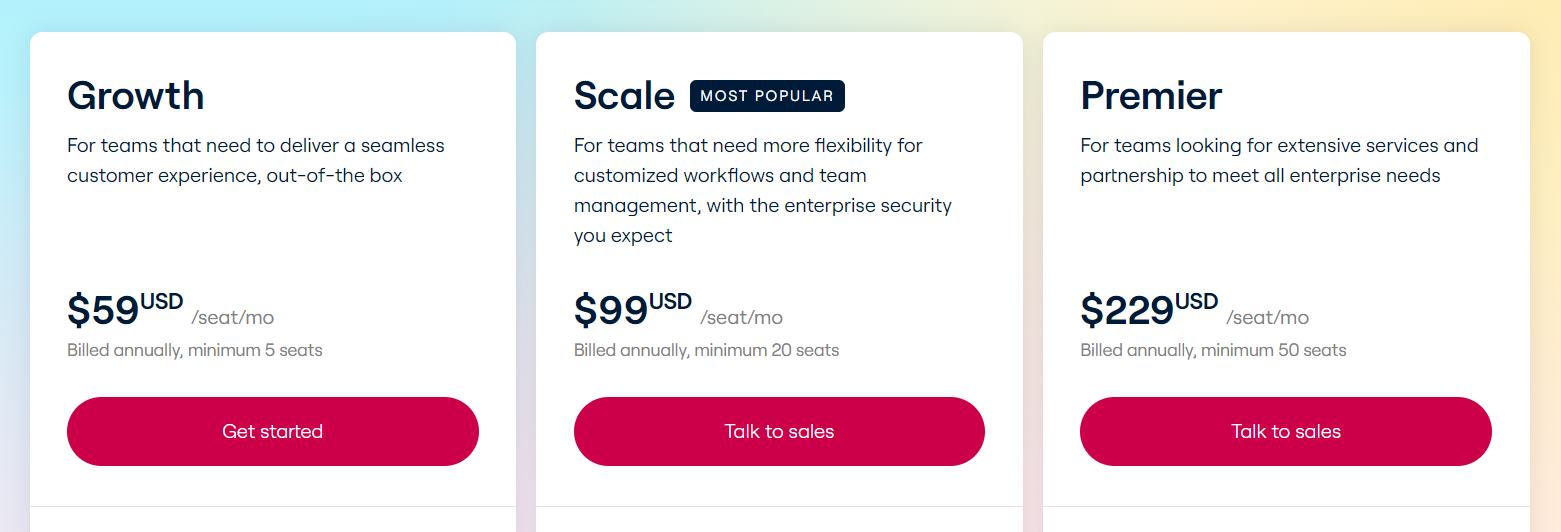Click the Scale plan heading
The image size is (1561, 532).
pyautogui.click(x=624, y=96)
